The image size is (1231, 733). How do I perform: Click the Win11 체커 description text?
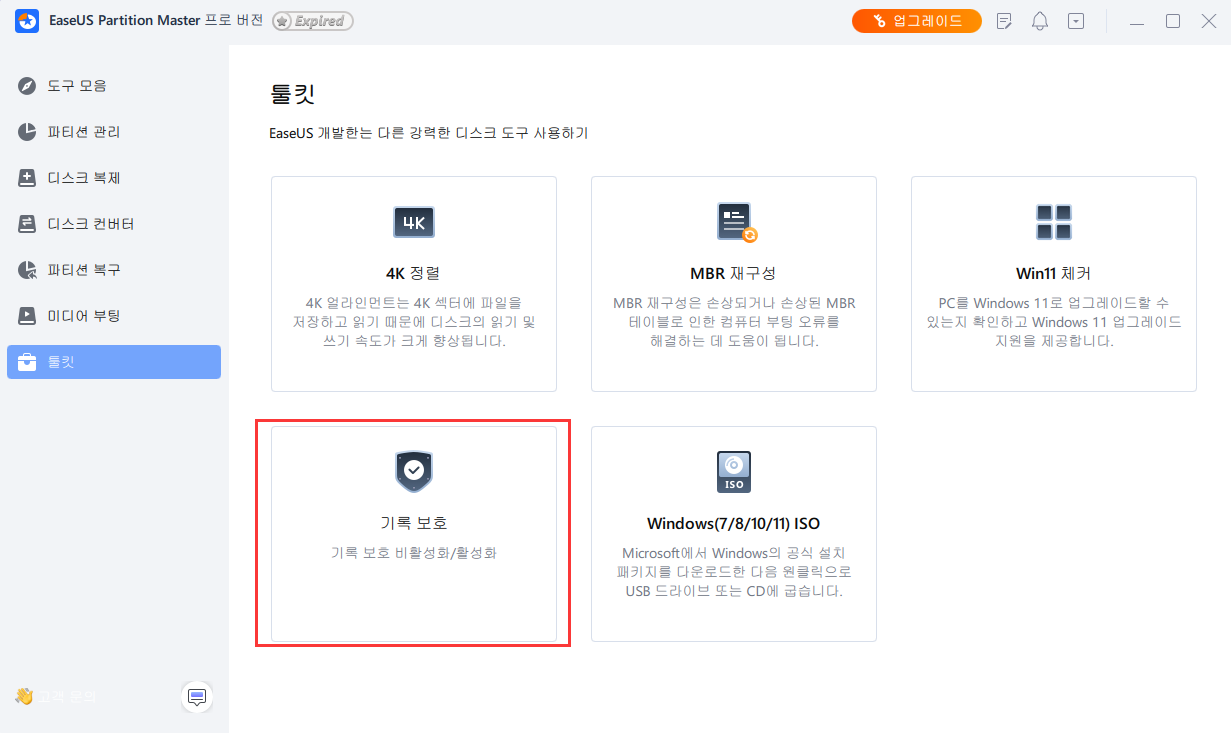1054,321
